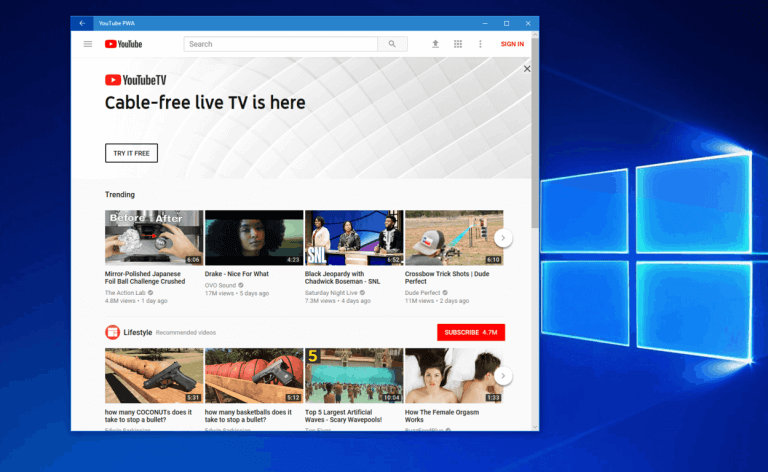768x472 pixels.
Task: Open the Lifestyle channel title
Action: tap(138, 332)
